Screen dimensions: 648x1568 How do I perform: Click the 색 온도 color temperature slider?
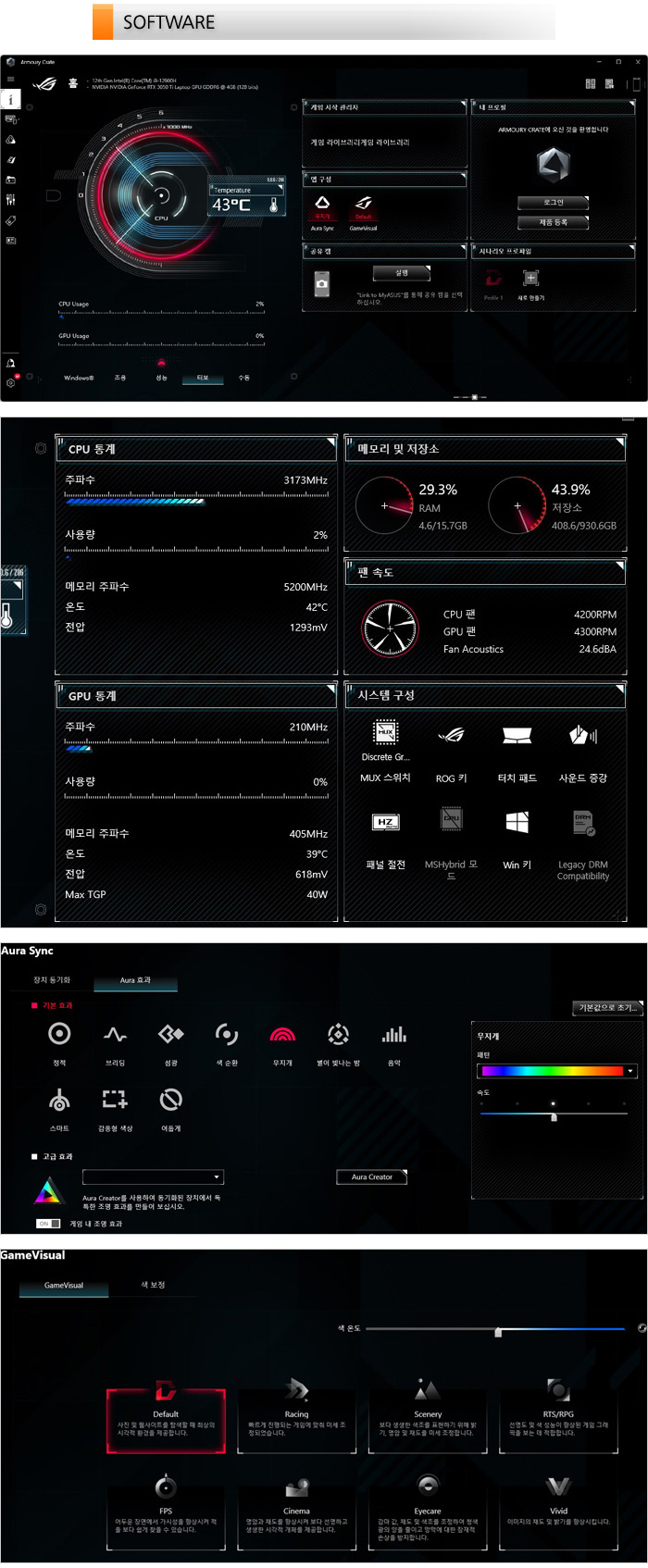click(x=495, y=1329)
